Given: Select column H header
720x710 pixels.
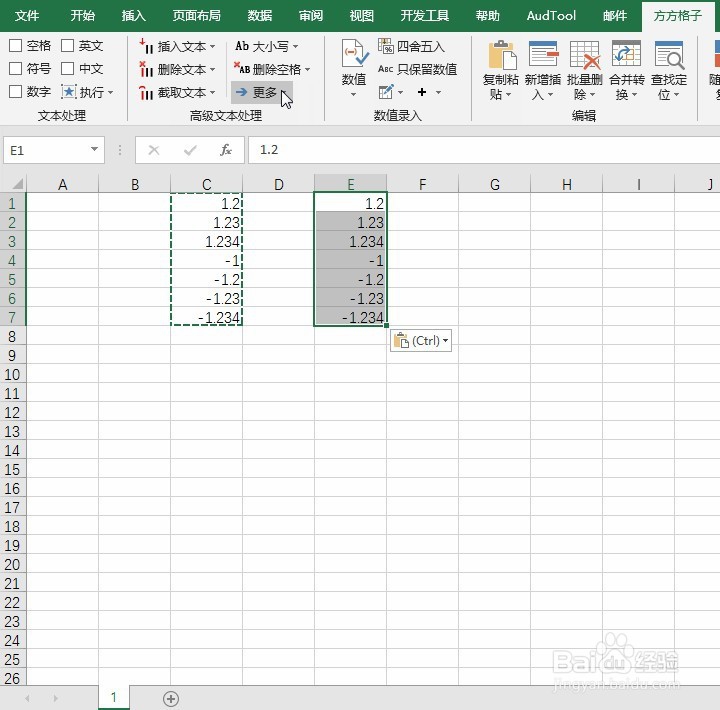Looking at the screenshot, I should pyautogui.click(x=567, y=185).
